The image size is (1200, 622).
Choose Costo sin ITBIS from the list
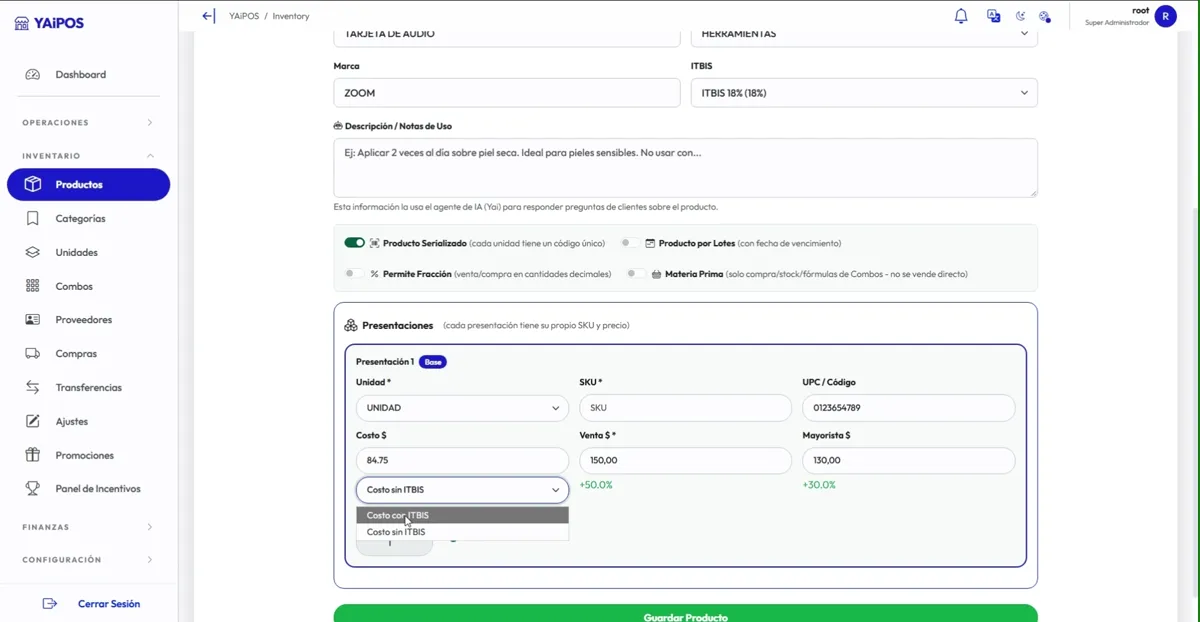(x=462, y=532)
